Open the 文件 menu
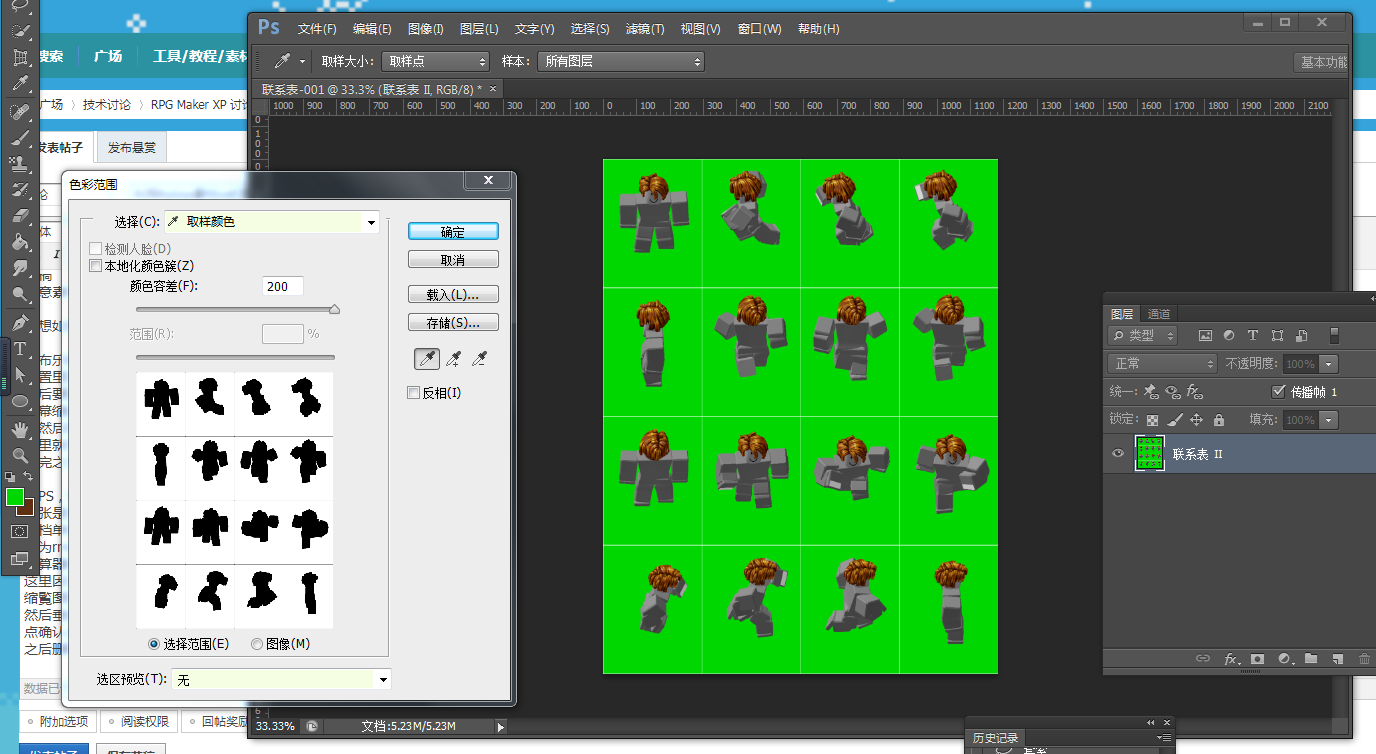This screenshot has height=754, width=1376. coord(317,29)
